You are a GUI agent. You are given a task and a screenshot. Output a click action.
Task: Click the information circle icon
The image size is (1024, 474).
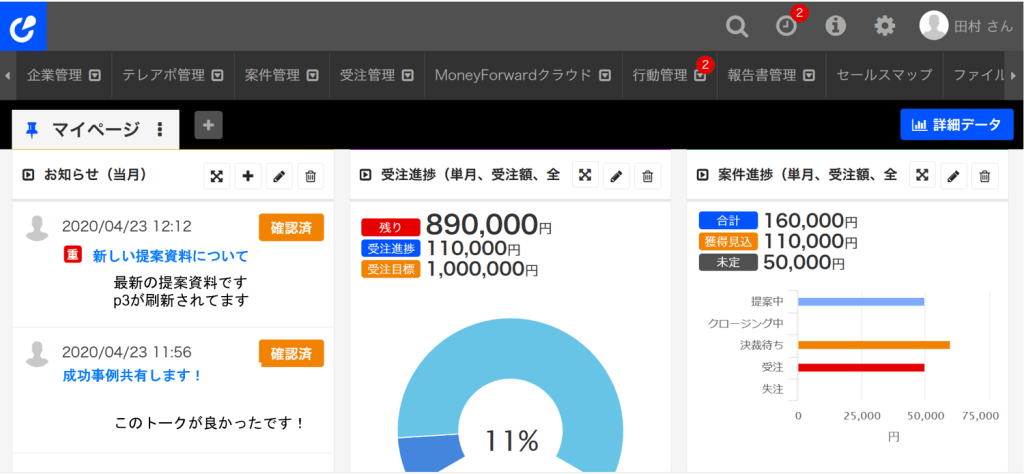(836, 26)
